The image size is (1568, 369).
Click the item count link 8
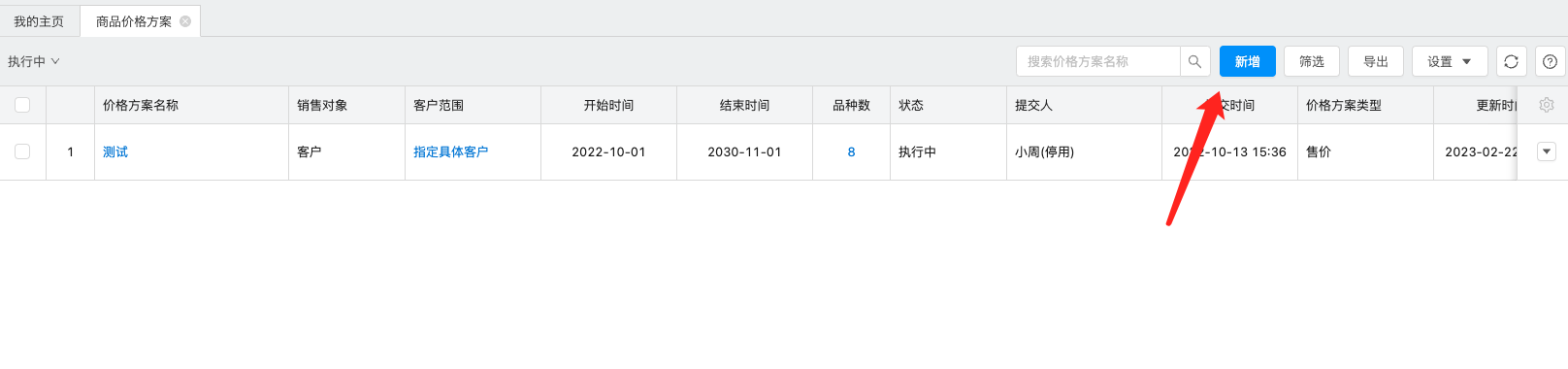click(x=851, y=151)
